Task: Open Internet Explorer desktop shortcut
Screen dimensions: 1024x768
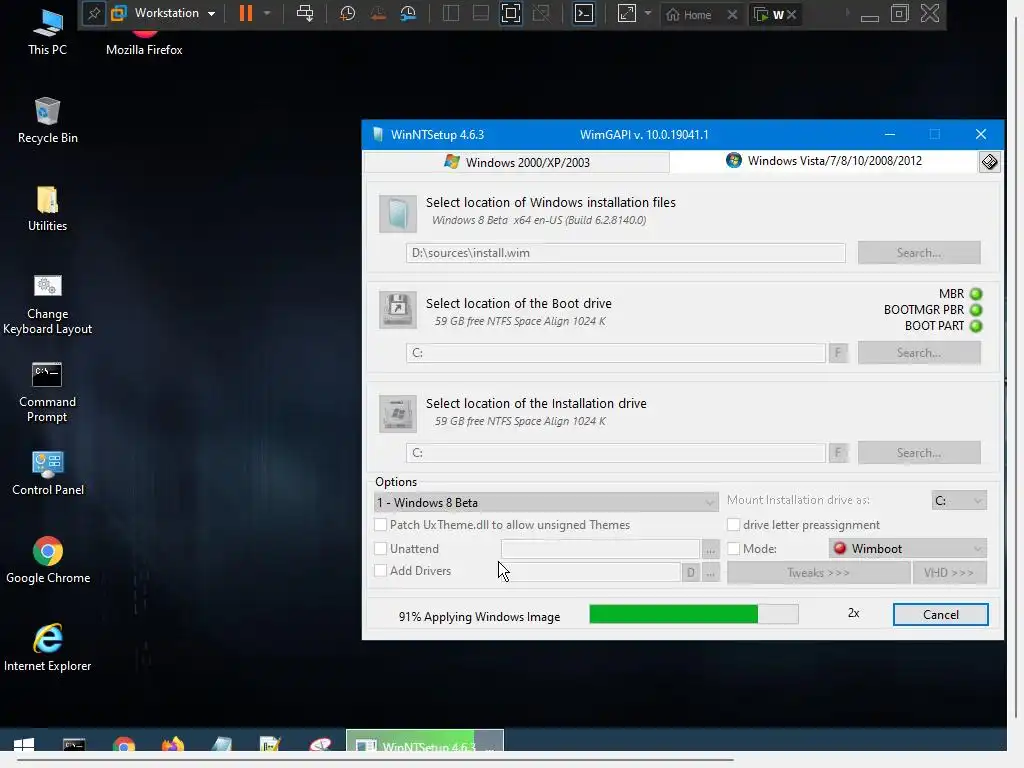Action: coord(47,648)
